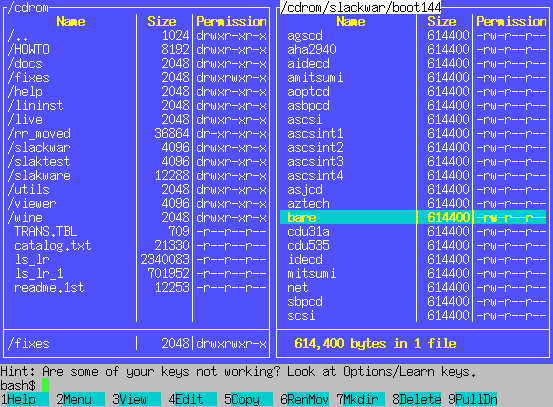Click 6RenMov in the function bar
This screenshot has height=407, width=553.
305,399
